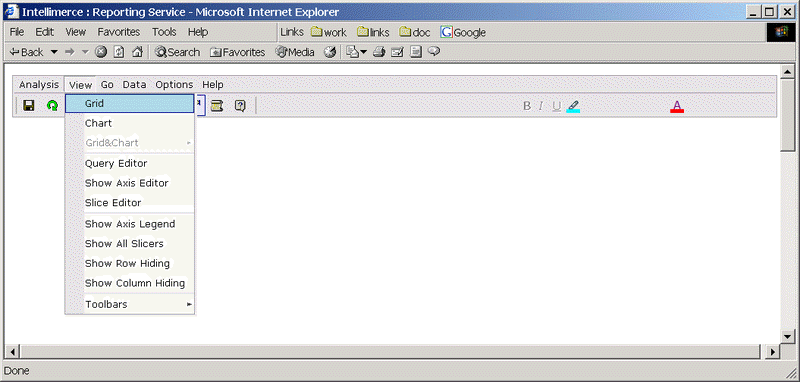
Task: Click the Discuss icon in the browser toolbar
Action: coord(416,52)
